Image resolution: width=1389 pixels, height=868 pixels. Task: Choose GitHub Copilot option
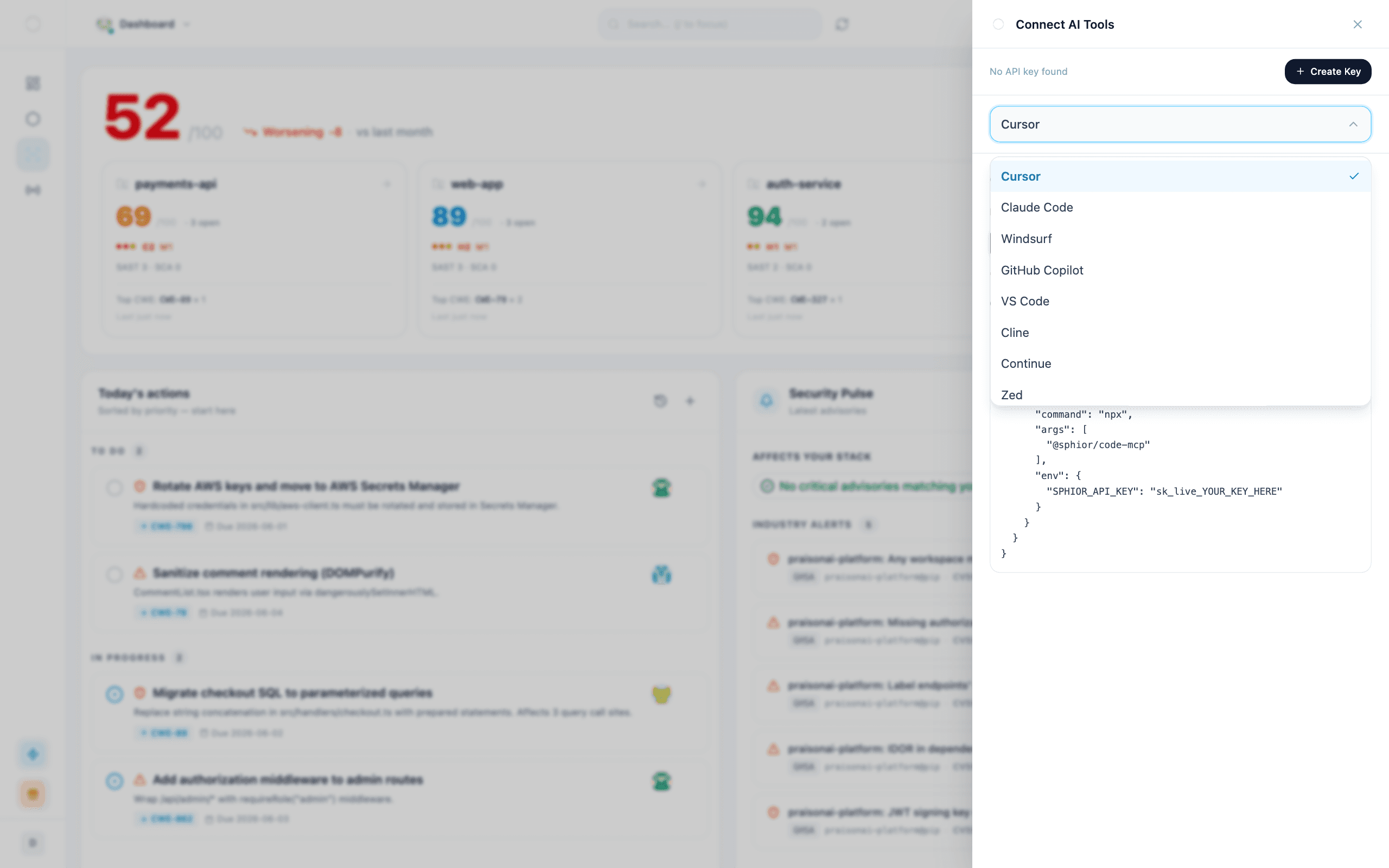pyautogui.click(x=1180, y=270)
